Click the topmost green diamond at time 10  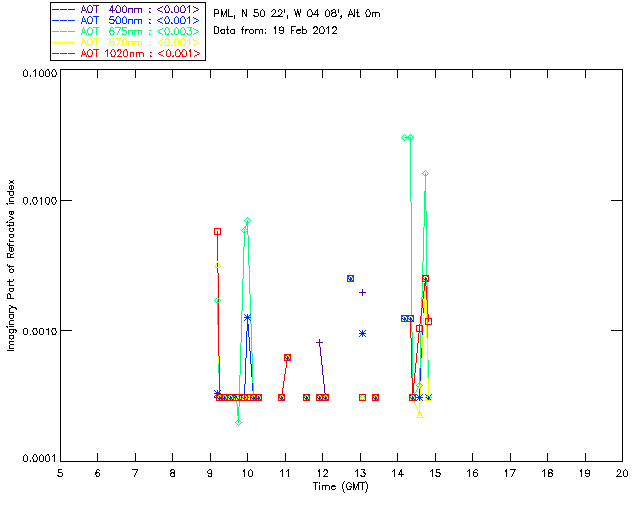tap(247, 220)
